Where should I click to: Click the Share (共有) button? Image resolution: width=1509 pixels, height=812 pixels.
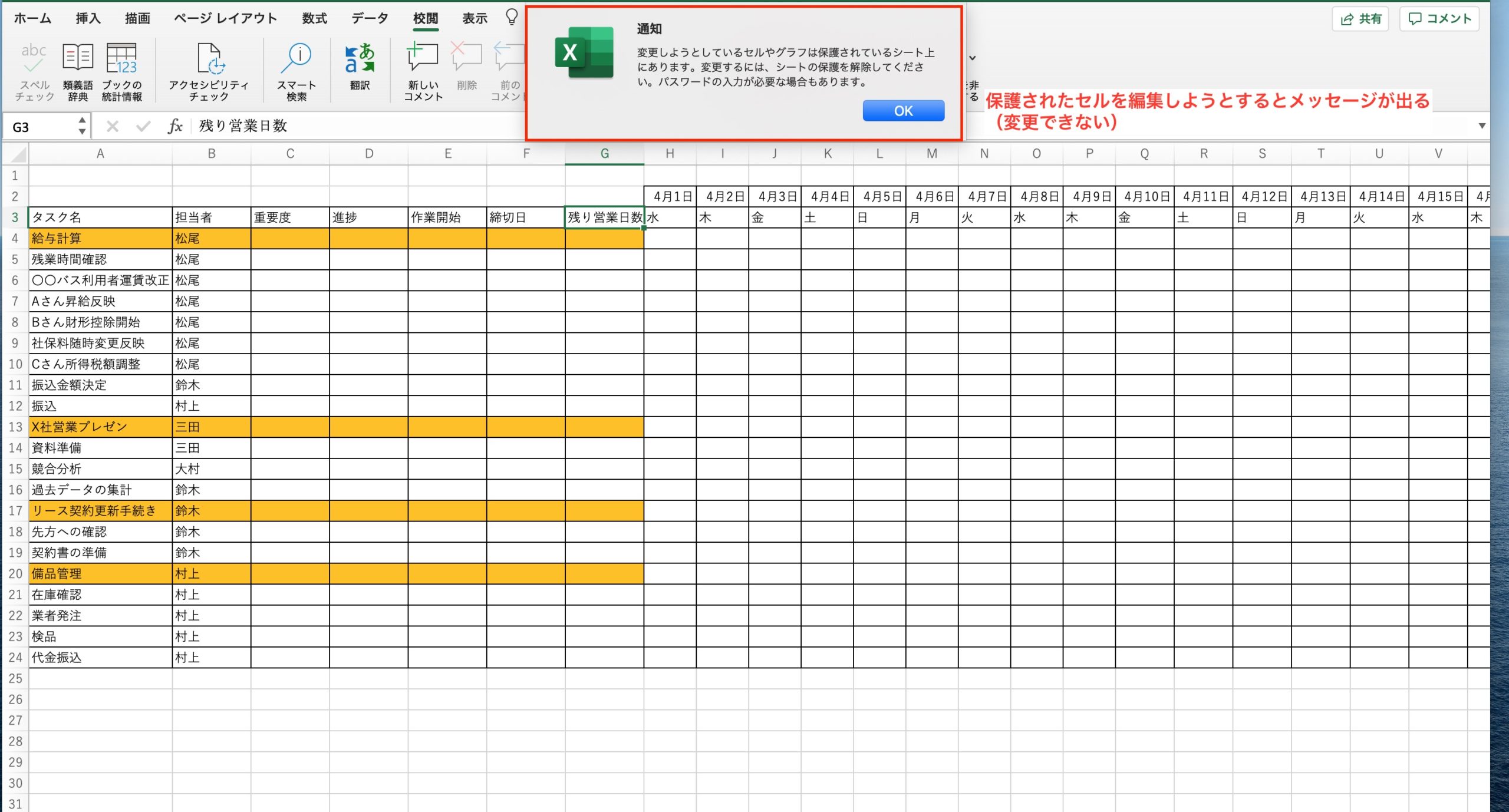(1360, 19)
